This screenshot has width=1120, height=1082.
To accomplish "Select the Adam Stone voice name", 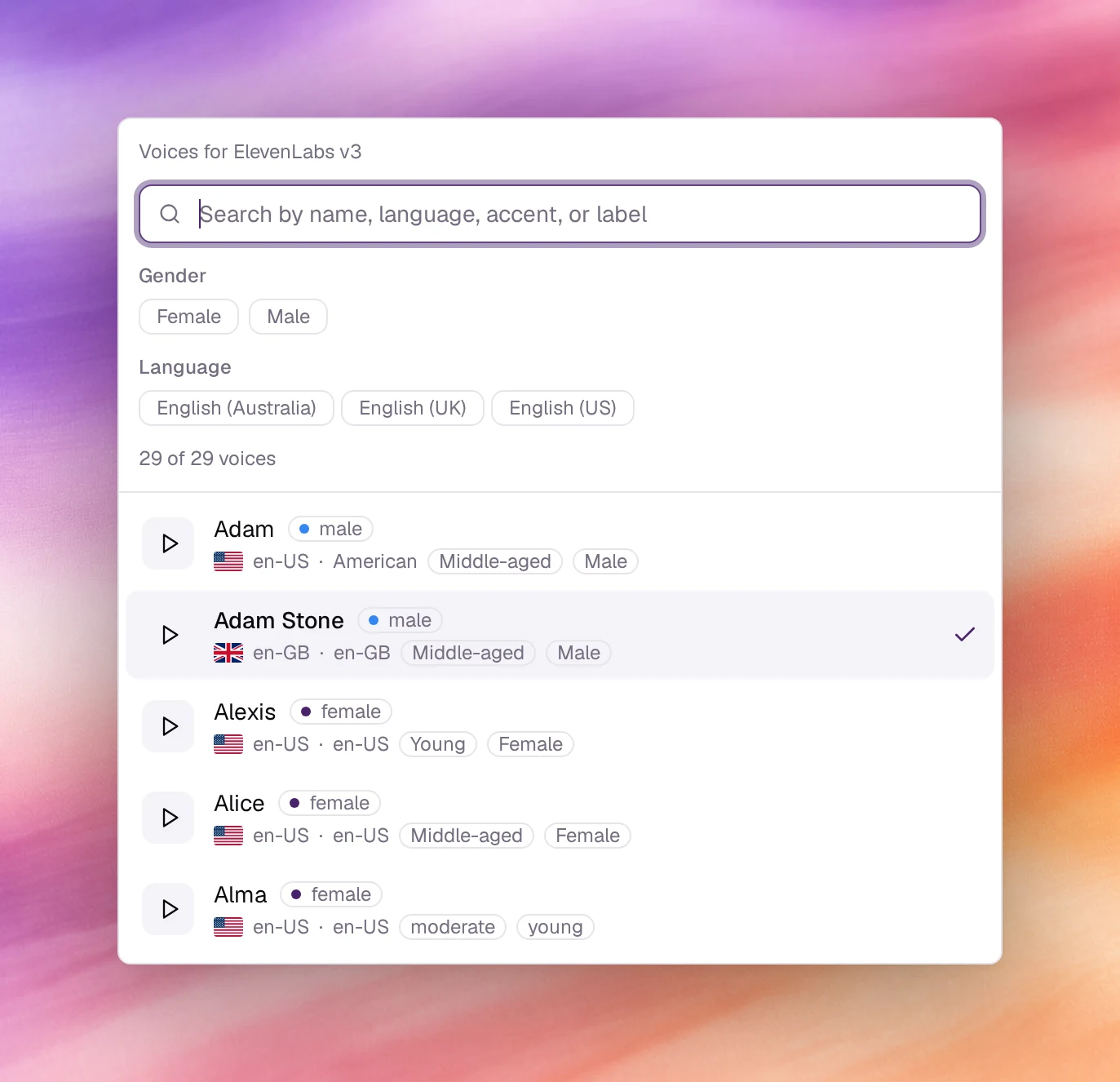I will tap(279, 620).
